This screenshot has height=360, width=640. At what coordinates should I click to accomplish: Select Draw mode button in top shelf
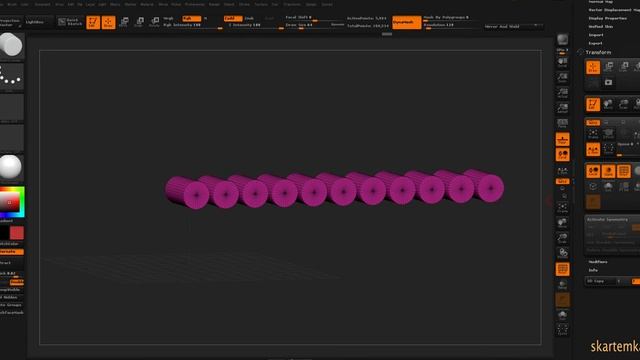click(109, 22)
